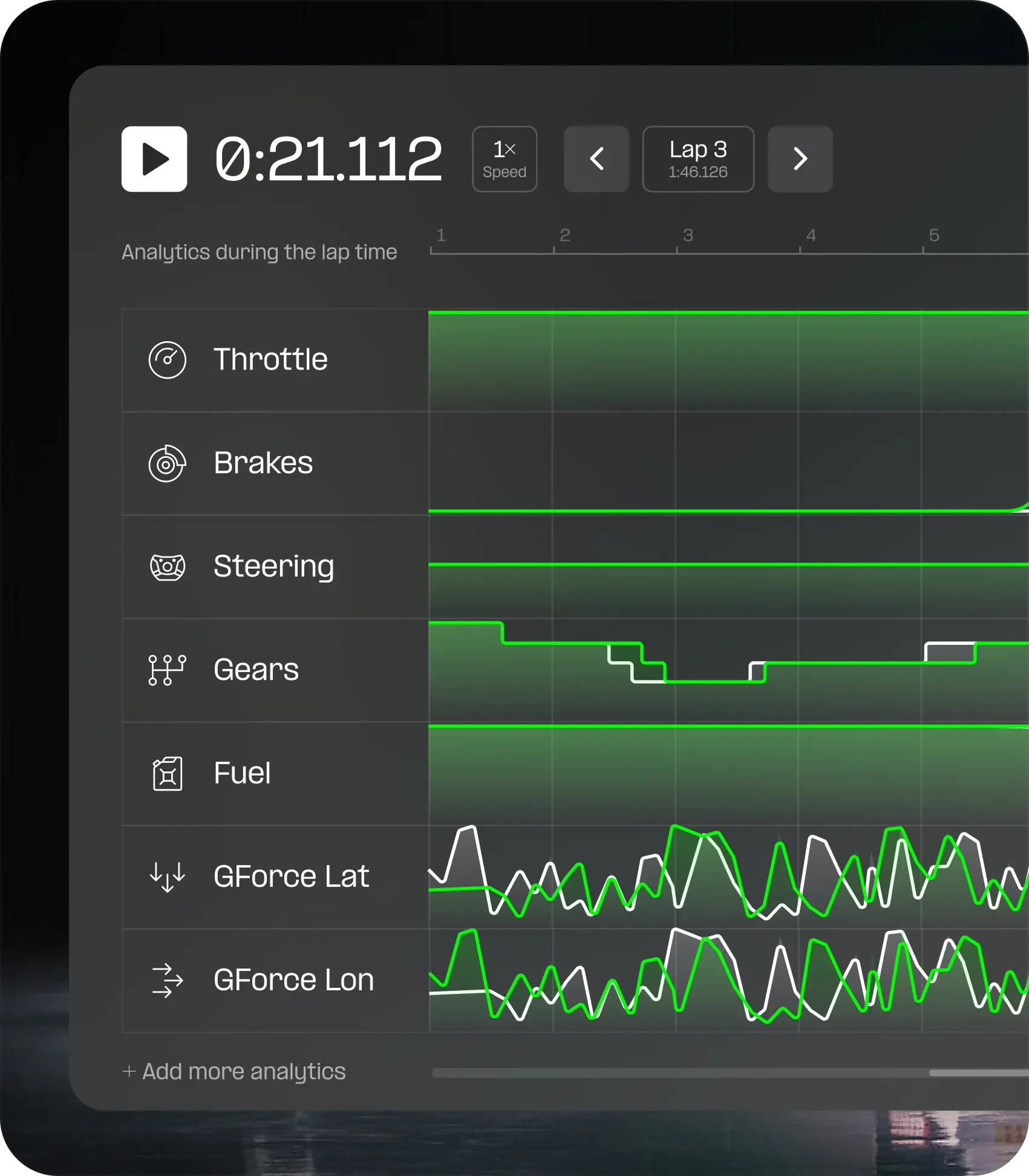
Task: Click 'Analytics during the lap time' heading
Action: coord(260,252)
